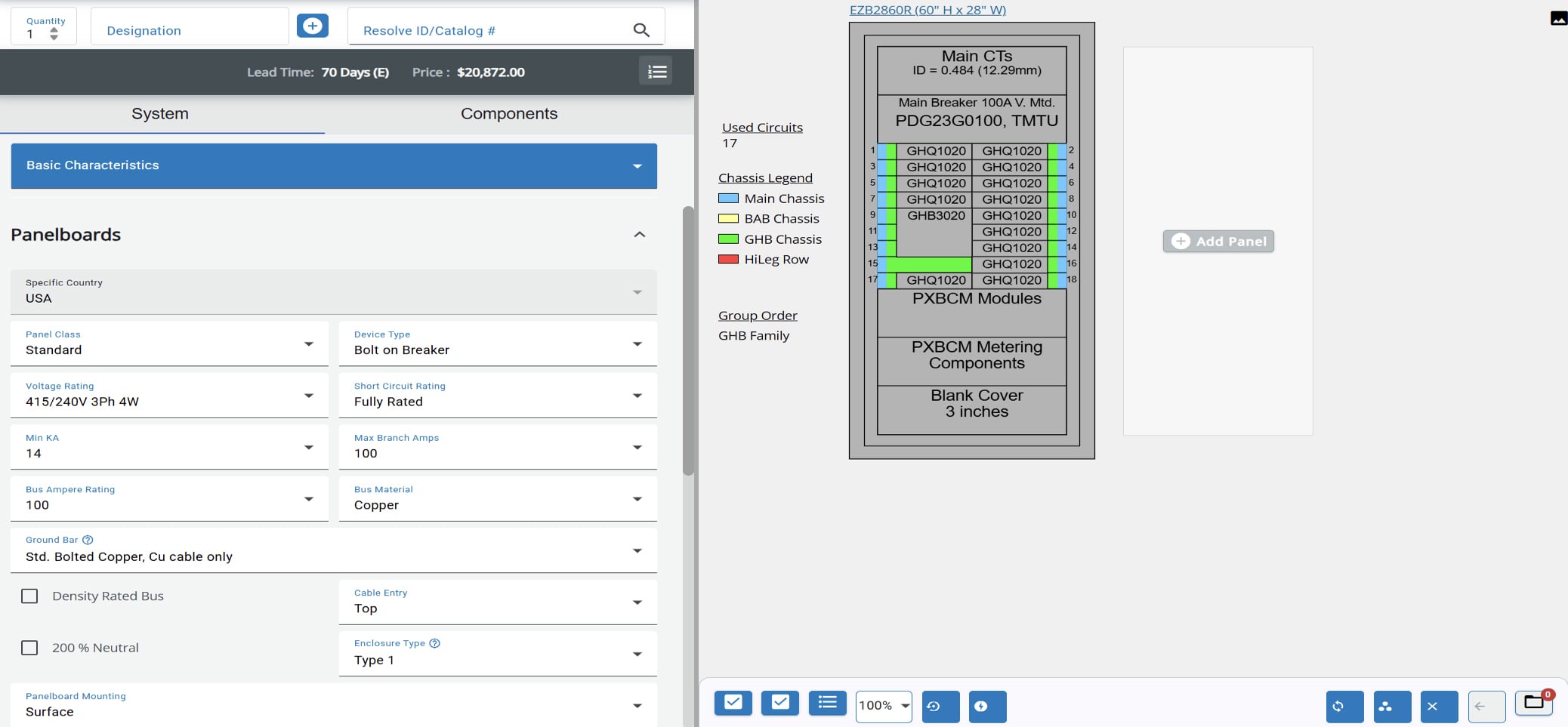Screen dimensions: 1568x727
Task: Open the Voltage Rating dropdown
Action: coord(169,395)
